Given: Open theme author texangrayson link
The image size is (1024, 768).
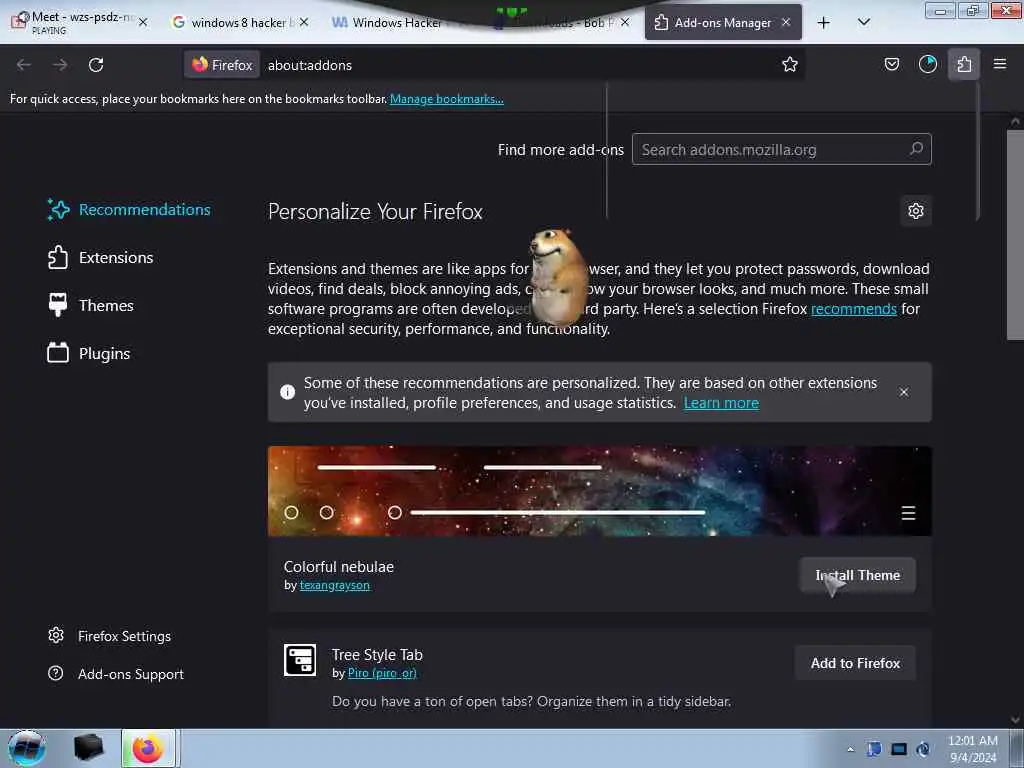Looking at the screenshot, I should point(334,585).
